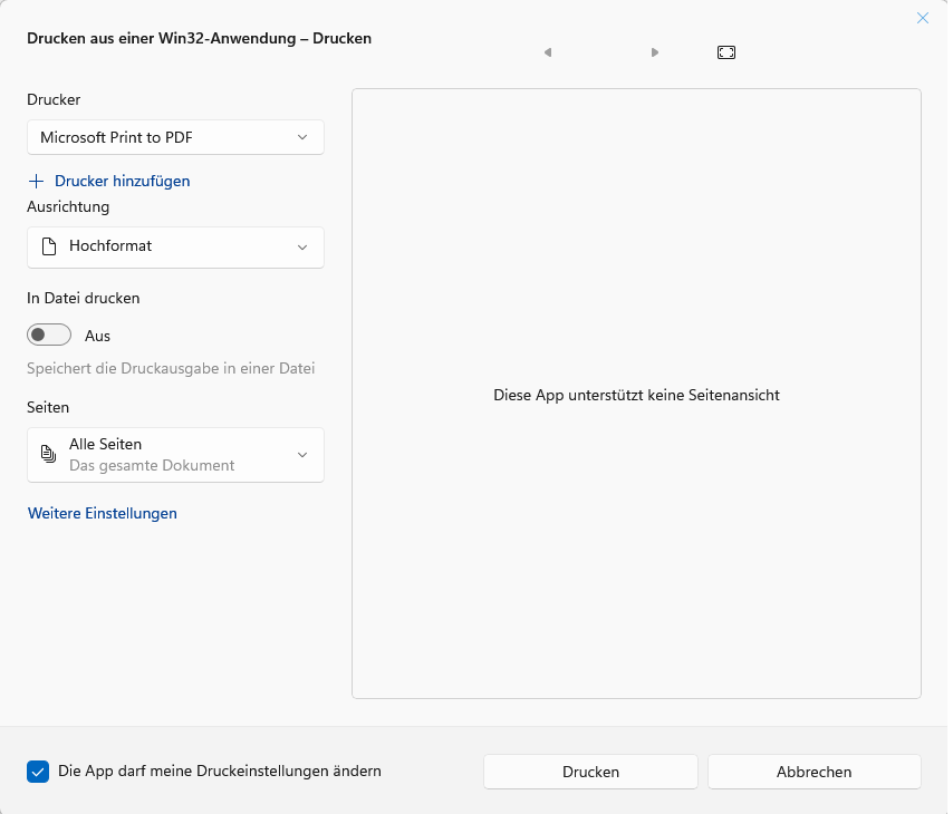Viewport: 948px width, 814px height.
Task: Open the Microsoft Print to PDF printer dropdown
Action: click(x=175, y=137)
